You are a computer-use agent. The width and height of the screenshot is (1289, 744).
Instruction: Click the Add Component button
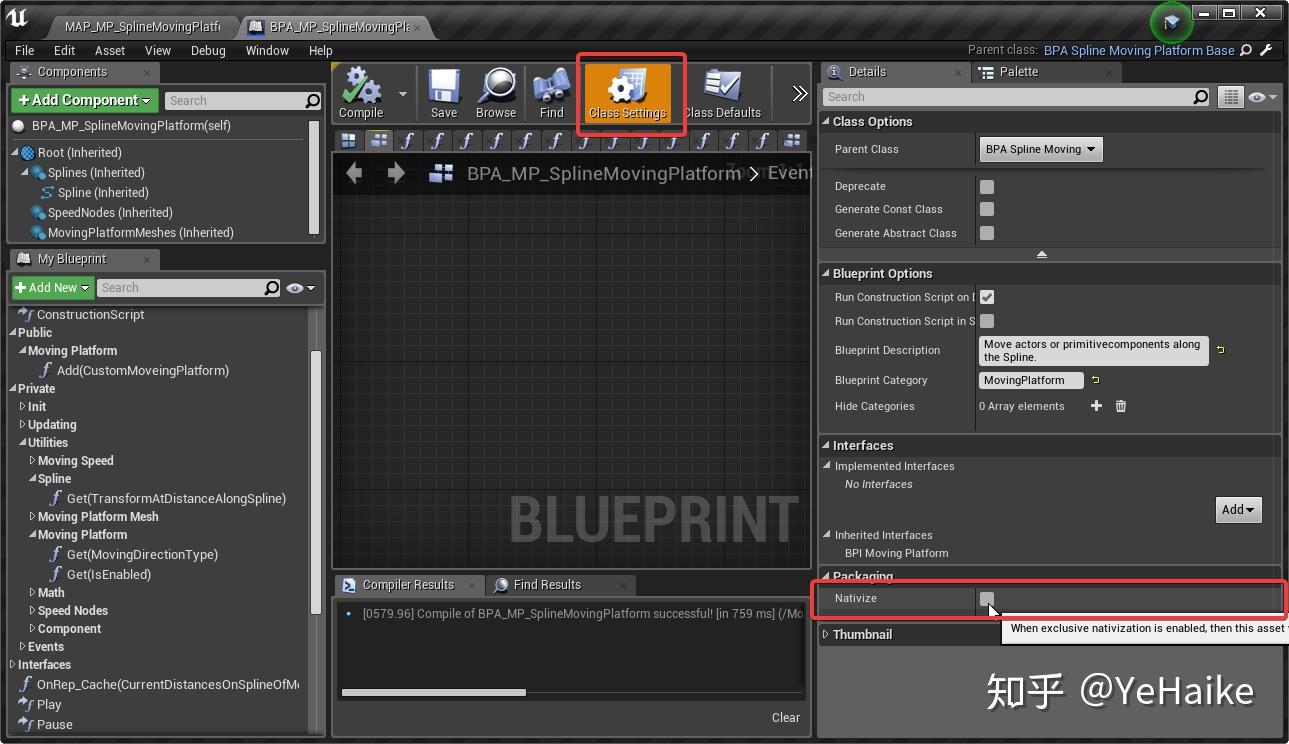click(84, 100)
